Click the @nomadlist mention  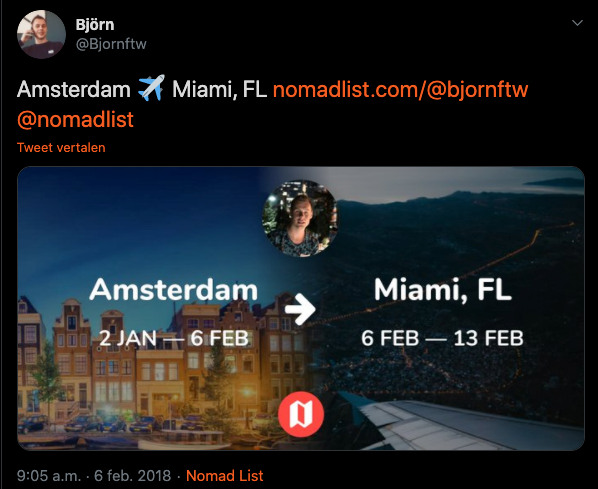pyautogui.click(x=76, y=119)
